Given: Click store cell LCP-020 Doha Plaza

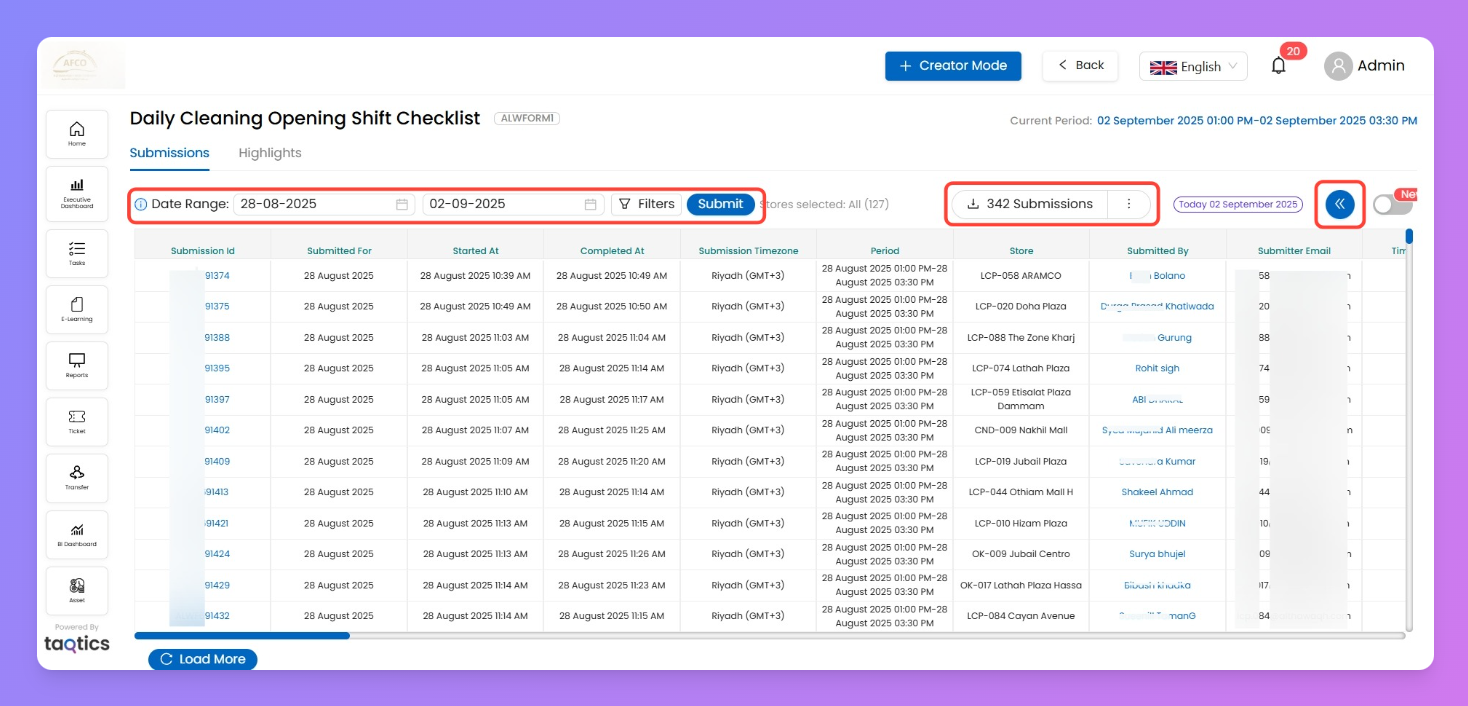Looking at the screenshot, I should pyautogui.click(x=1021, y=307).
